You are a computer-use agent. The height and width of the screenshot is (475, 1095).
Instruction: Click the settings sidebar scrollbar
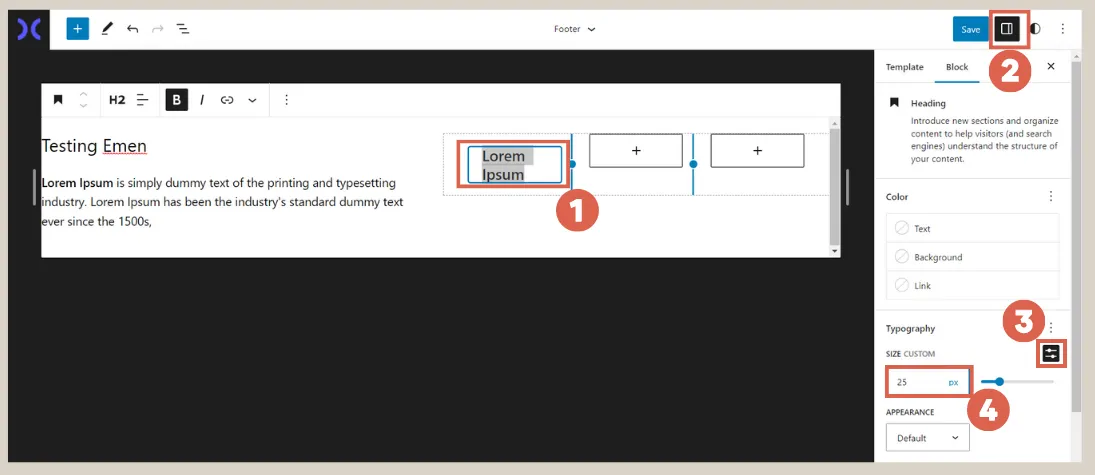1076,238
